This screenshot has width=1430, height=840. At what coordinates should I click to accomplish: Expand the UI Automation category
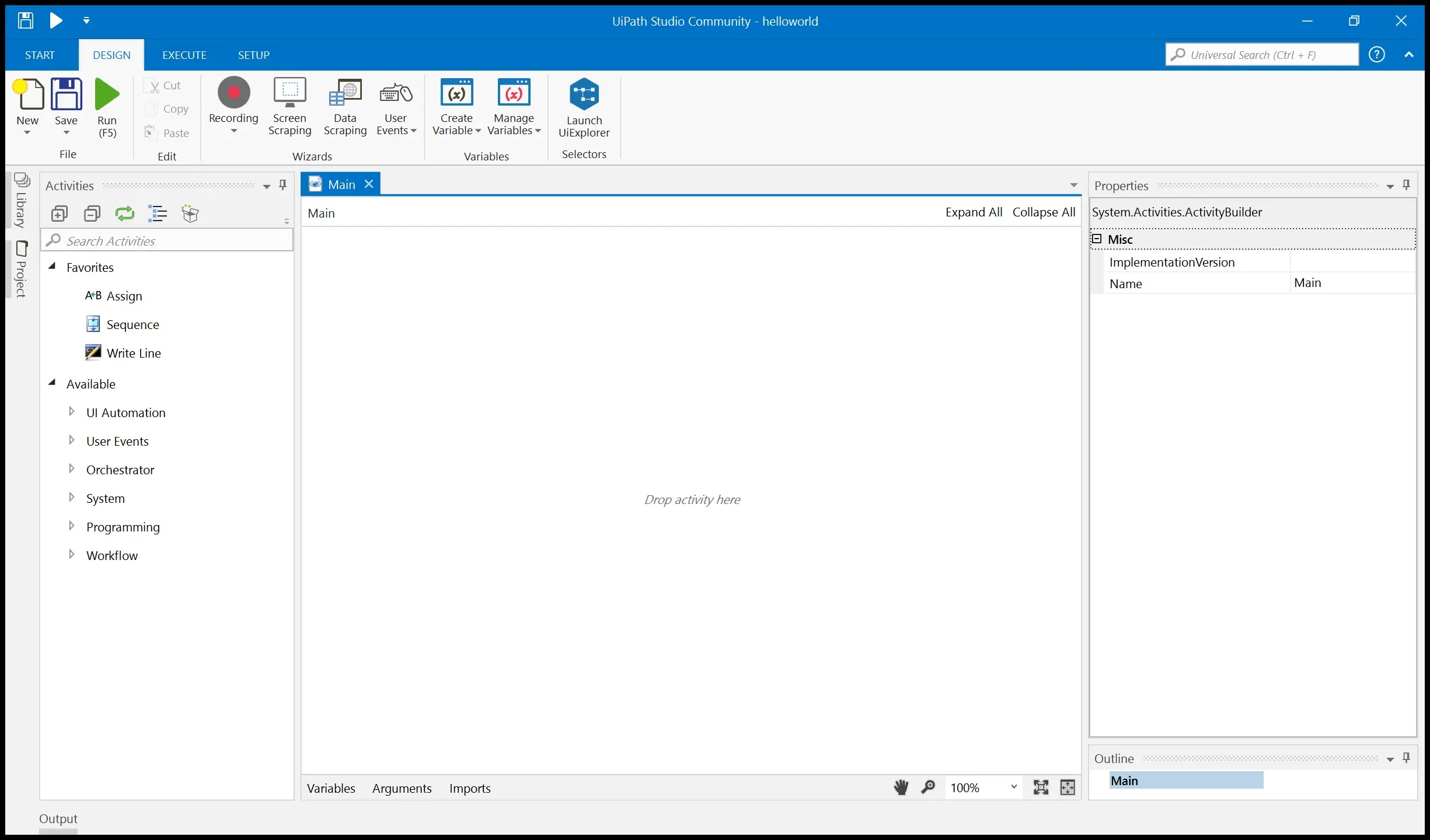pos(72,412)
